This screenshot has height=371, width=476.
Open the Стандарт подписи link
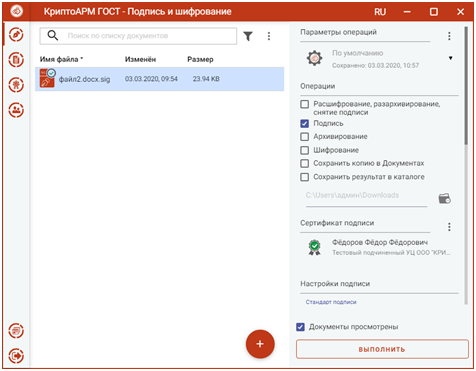(x=331, y=302)
